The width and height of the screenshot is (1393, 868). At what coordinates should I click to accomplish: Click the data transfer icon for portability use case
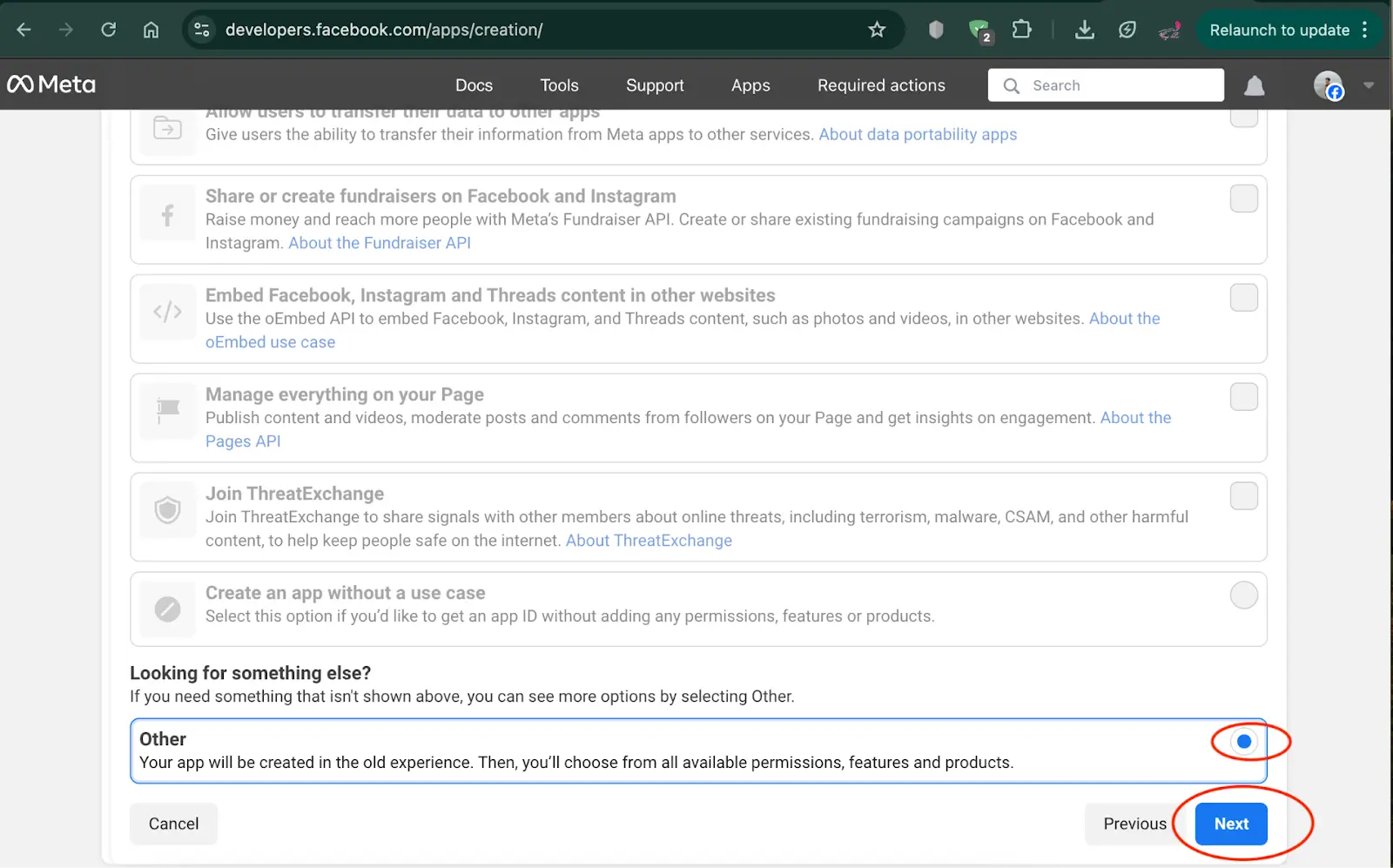166,126
